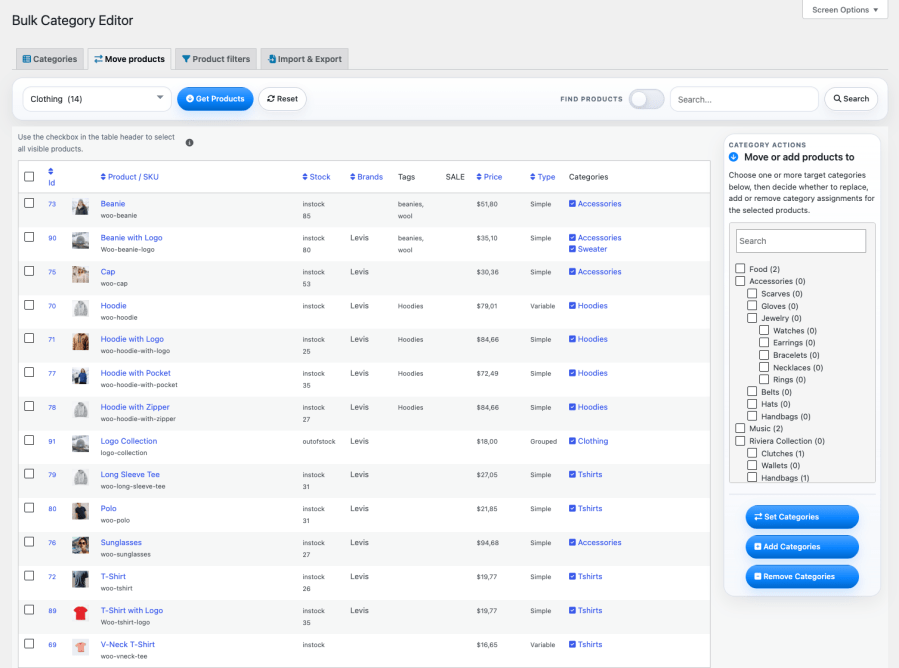
Task: Select the Beanie row checkbox
Action: [29, 203]
